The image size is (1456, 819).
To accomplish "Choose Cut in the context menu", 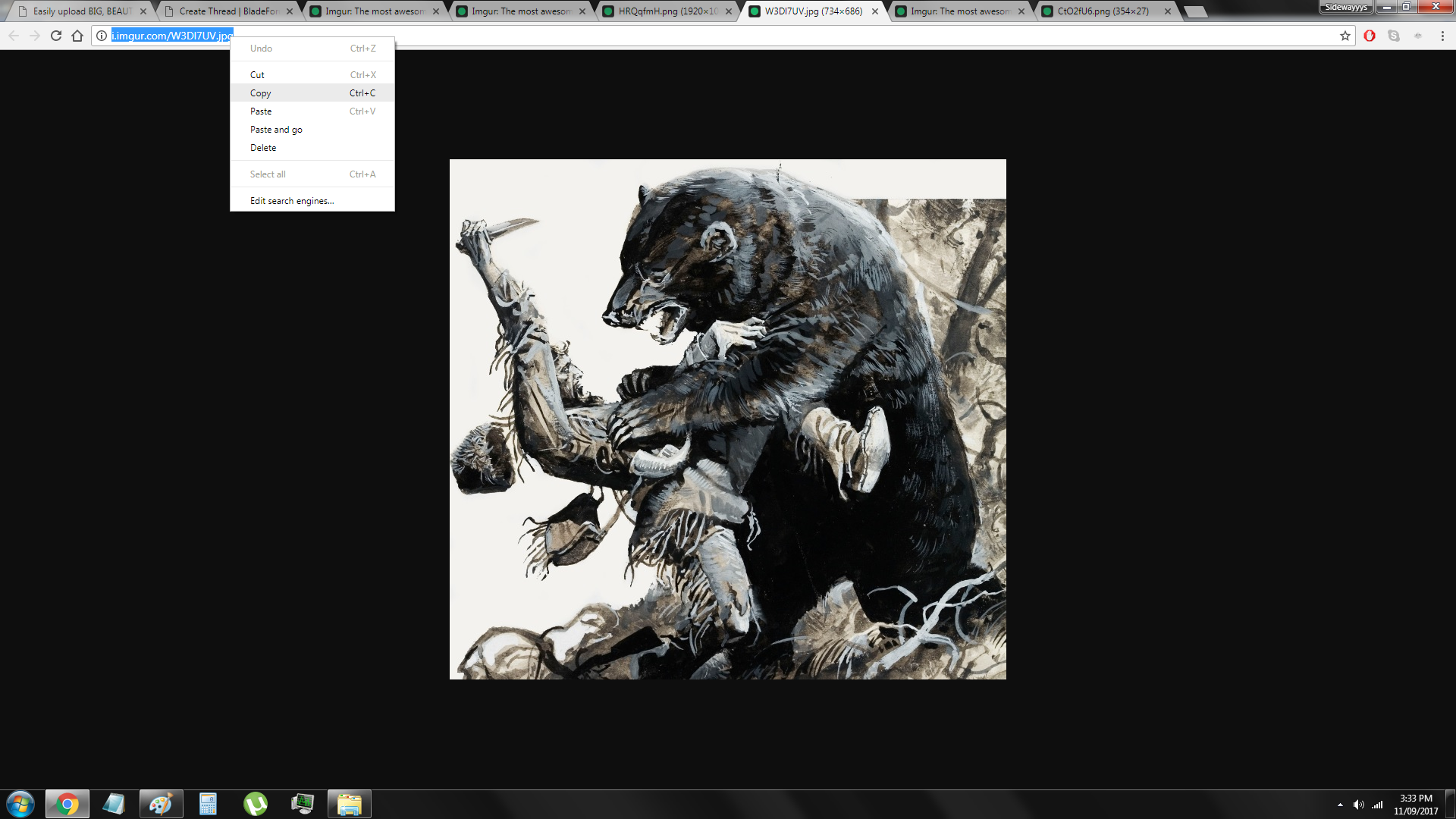I will 312,75.
